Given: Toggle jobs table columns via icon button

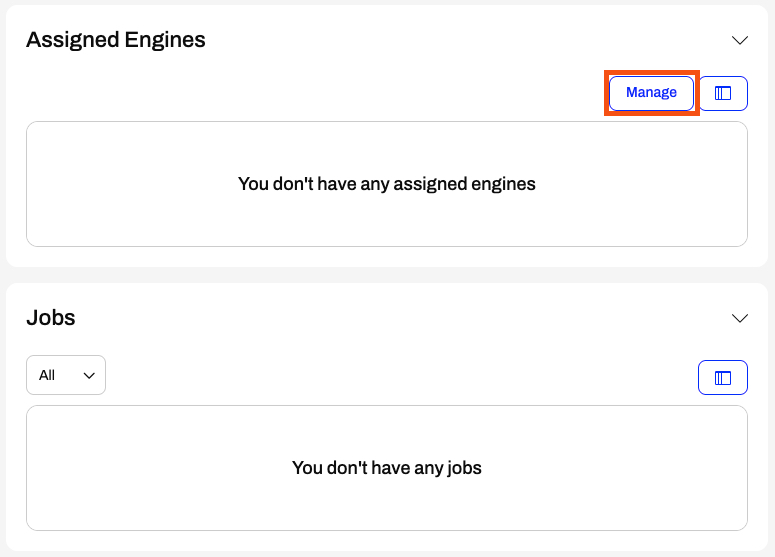Looking at the screenshot, I should 723,378.
